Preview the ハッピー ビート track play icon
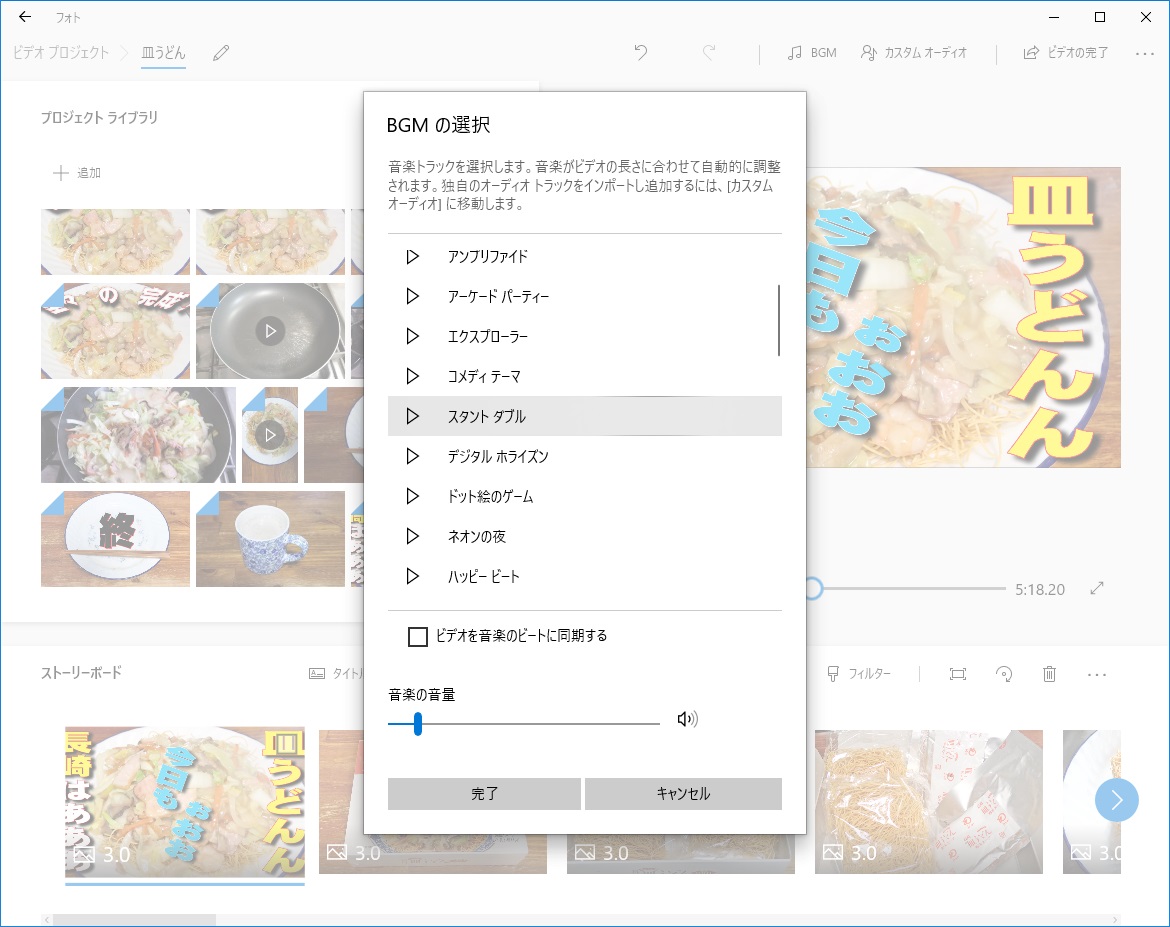1170x927 pixels. [412, 576]
